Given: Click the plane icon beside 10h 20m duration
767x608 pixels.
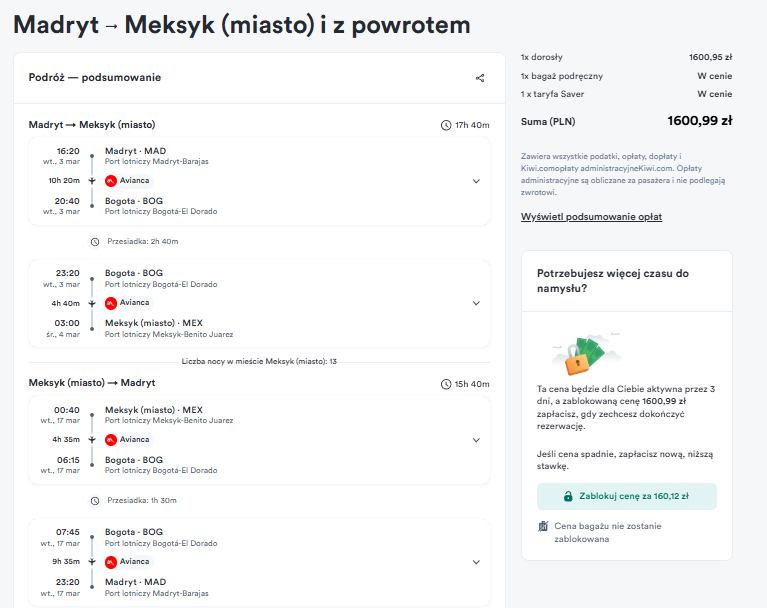Looking at the screenshot, I should [91, 181].
